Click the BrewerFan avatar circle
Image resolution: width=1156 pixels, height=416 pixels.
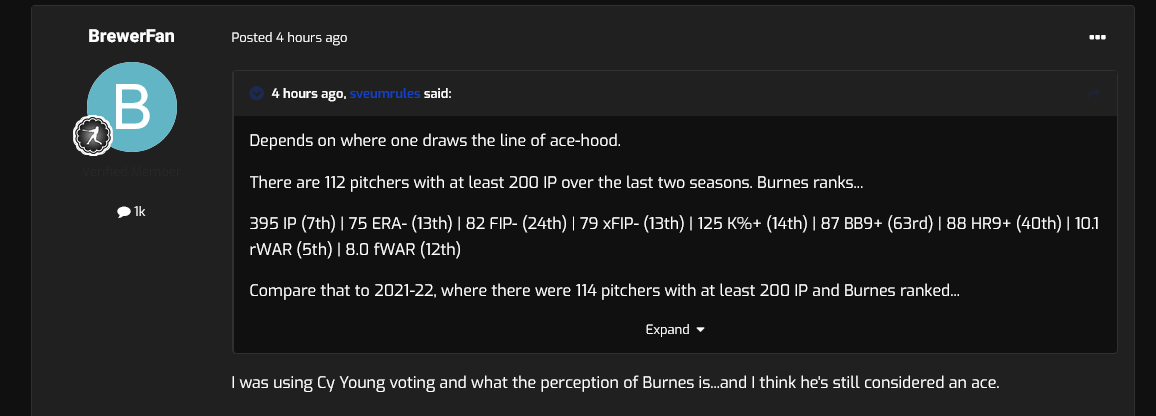coord(133,108)
